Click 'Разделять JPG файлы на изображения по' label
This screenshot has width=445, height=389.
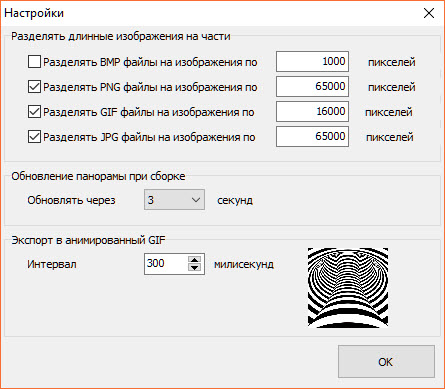point(149,137)
